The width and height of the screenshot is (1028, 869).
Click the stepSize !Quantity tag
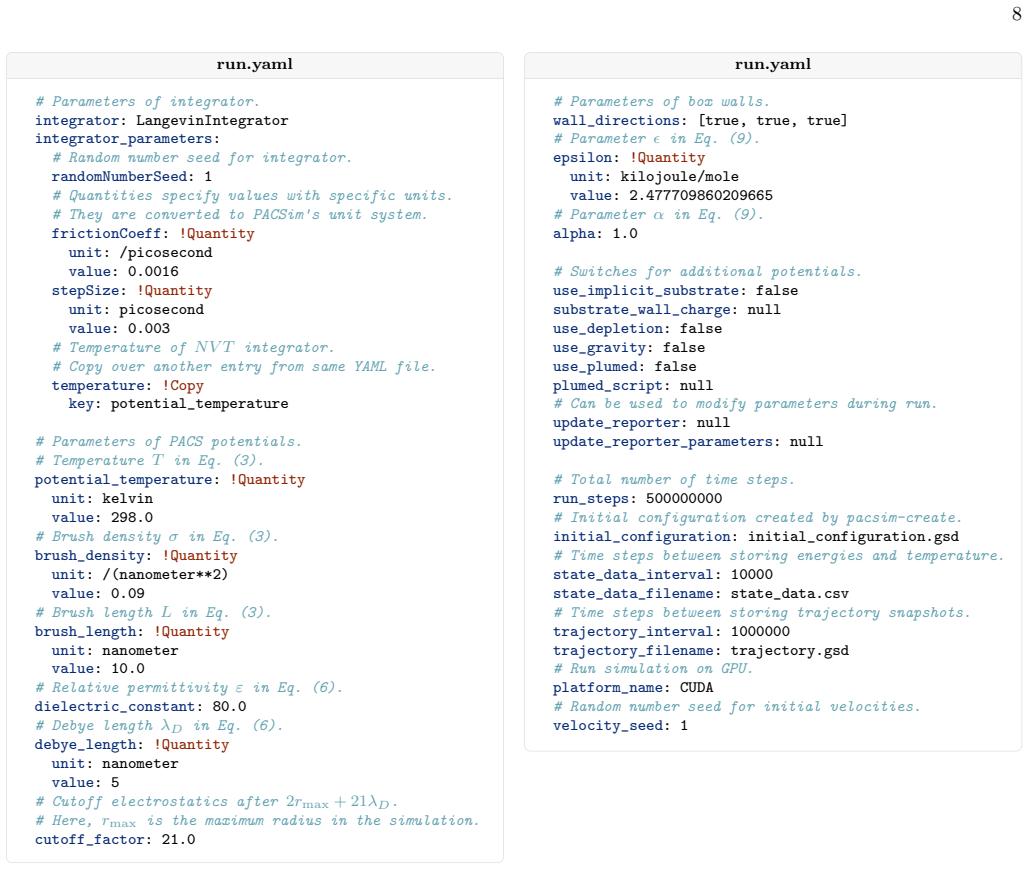tap(174, 291)
